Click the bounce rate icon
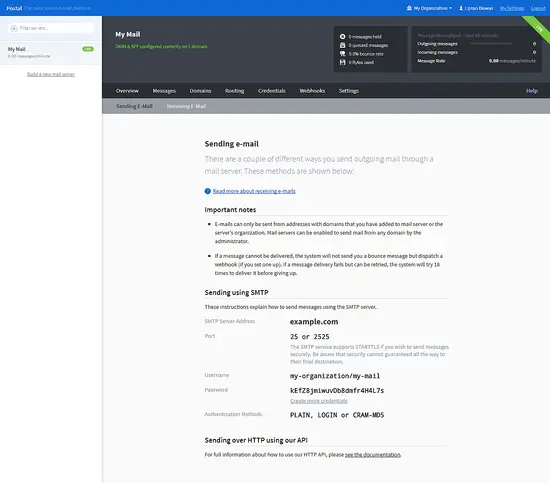550x483 pixels. (x=342, y=54)
